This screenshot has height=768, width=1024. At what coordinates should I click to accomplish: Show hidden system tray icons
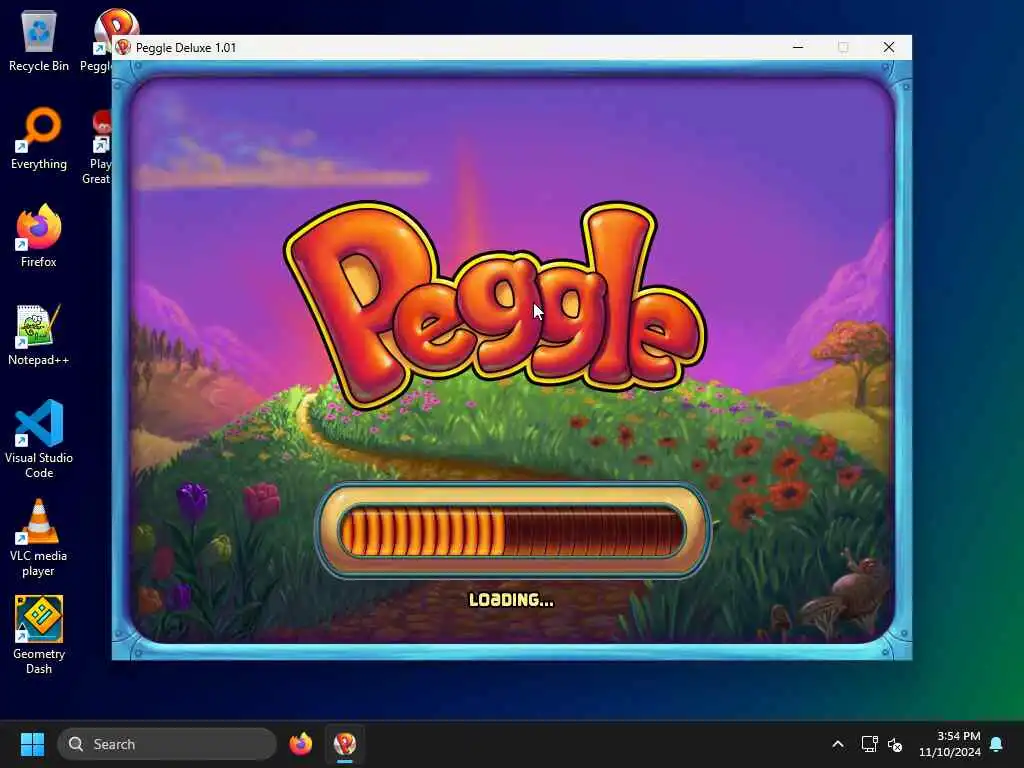pos(838,744)
